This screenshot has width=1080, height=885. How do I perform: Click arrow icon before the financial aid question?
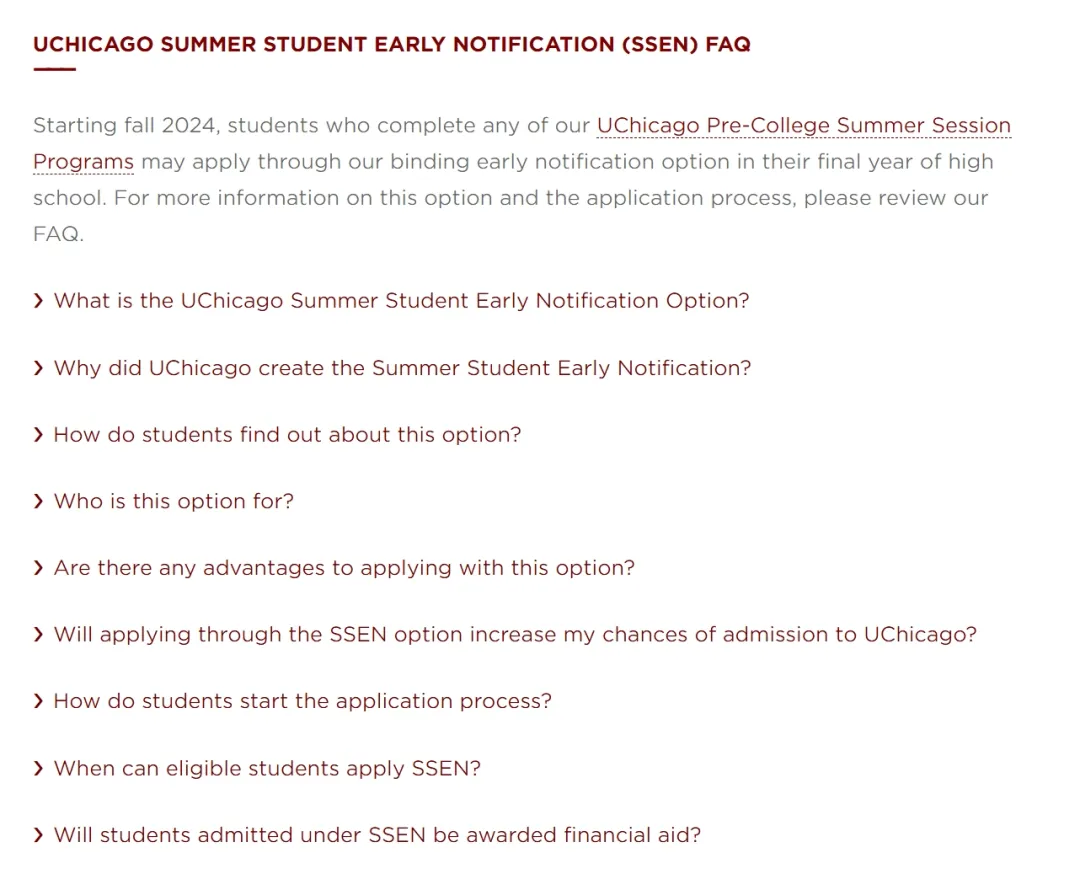click(x=38, y=835)
